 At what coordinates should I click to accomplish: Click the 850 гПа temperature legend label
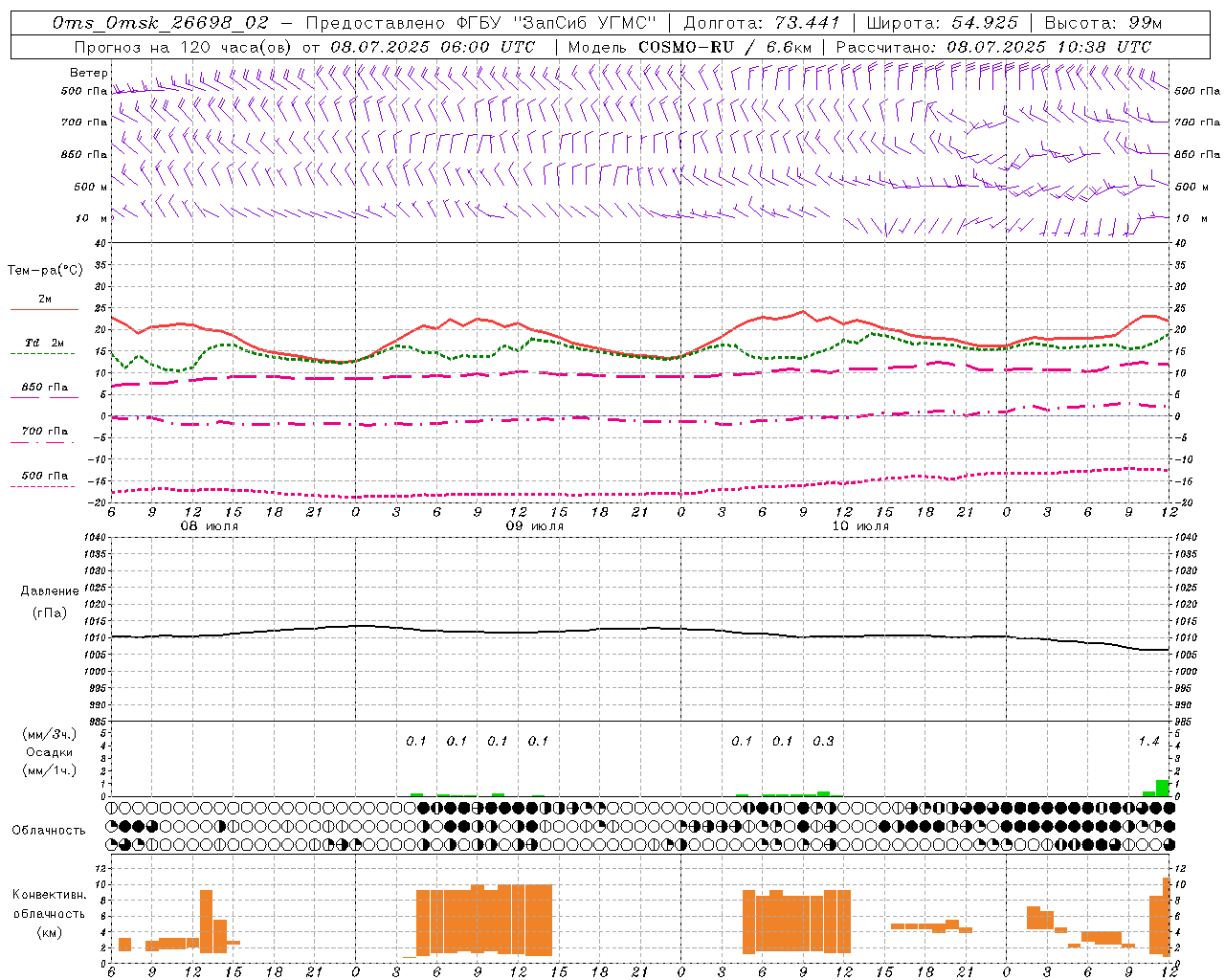[x=45, y=388]
